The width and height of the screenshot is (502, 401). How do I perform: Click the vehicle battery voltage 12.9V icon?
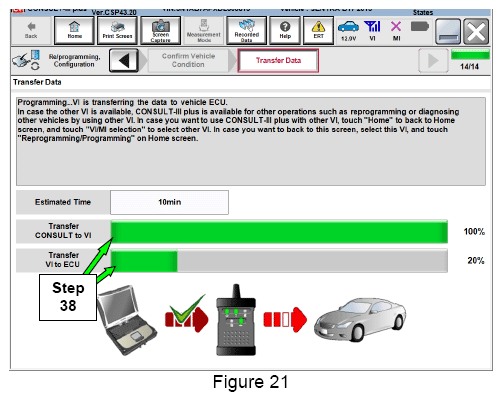coord(348,31)
